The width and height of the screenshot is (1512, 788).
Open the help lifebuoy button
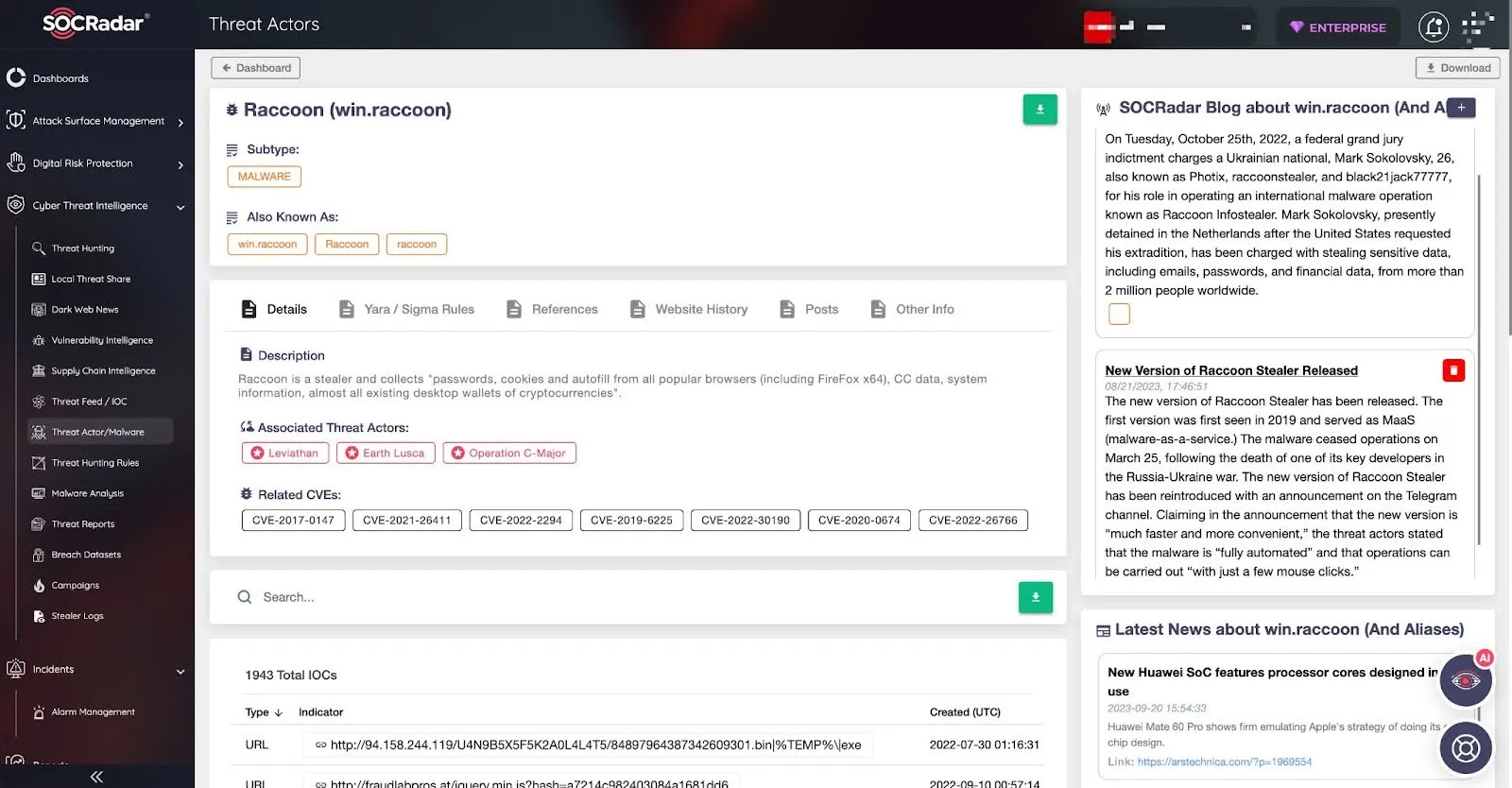tap(1466, 749)
